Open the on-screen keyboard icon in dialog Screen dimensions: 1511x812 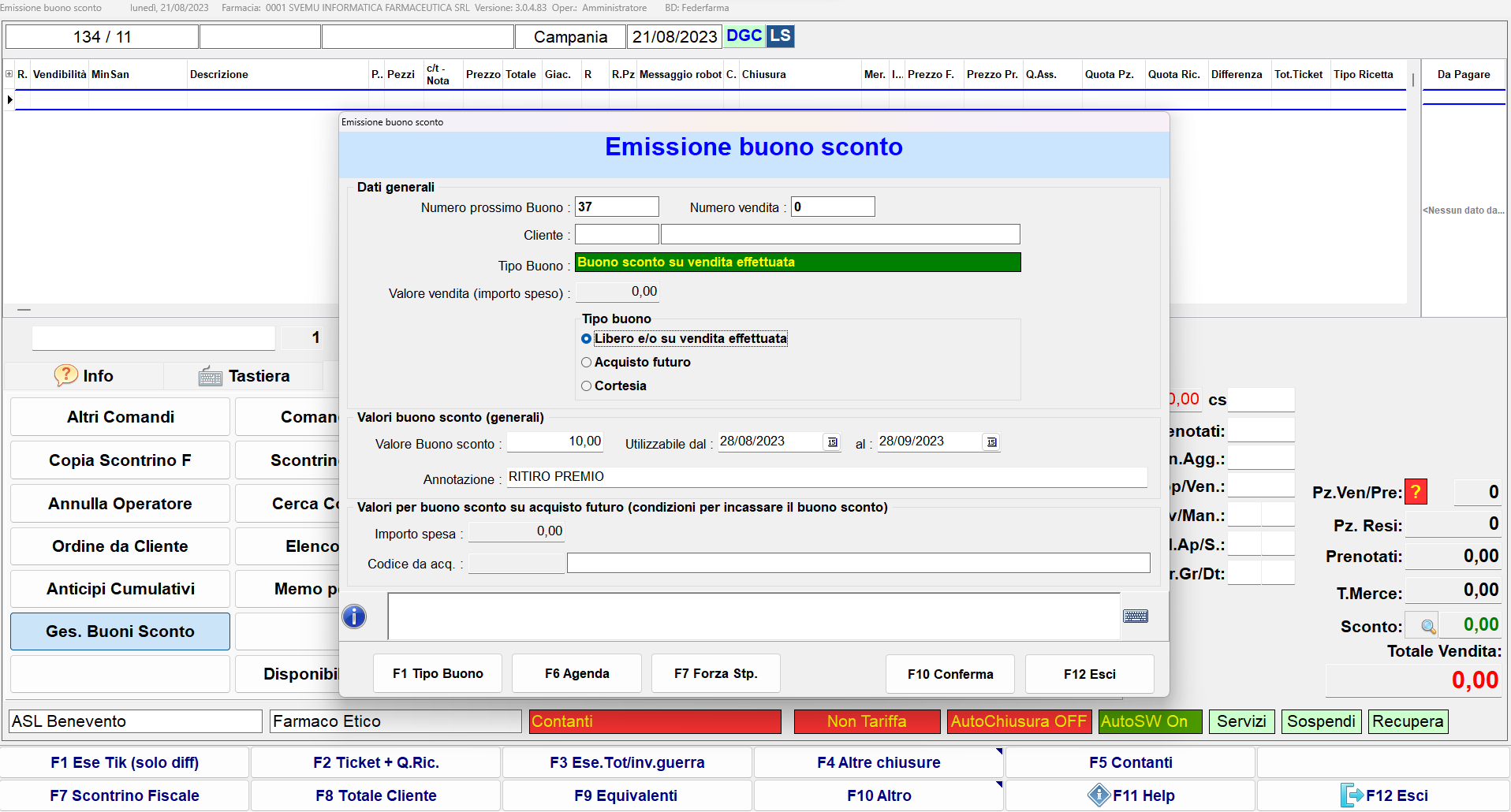pyautogui.click(x=1135, y=616)
